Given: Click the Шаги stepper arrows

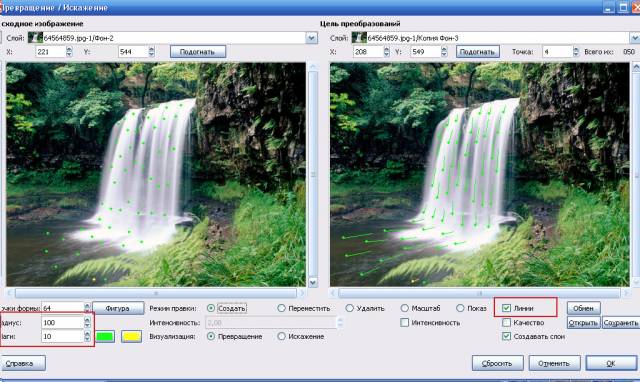Looking at the screenshot, I should tap(87, 336).
